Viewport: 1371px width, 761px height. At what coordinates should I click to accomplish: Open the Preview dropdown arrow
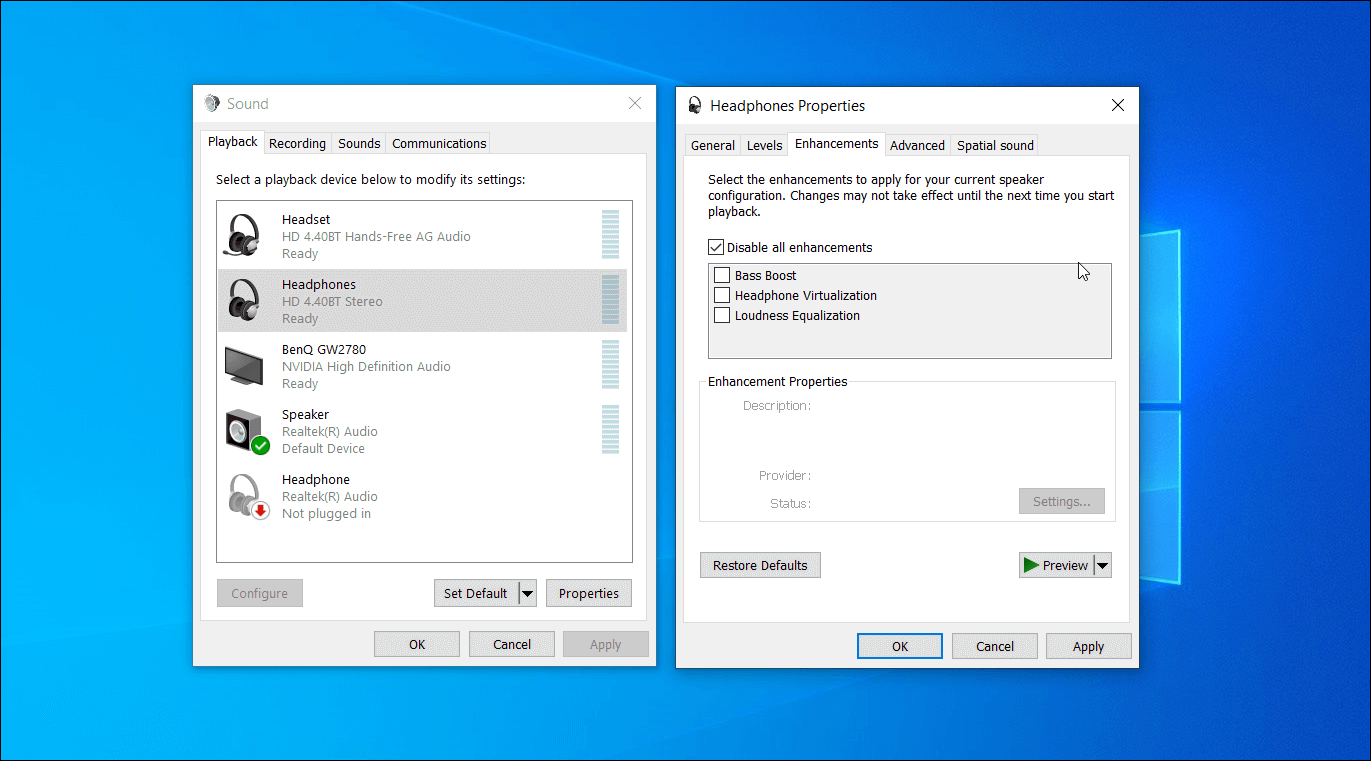(x=1102, y=564)
